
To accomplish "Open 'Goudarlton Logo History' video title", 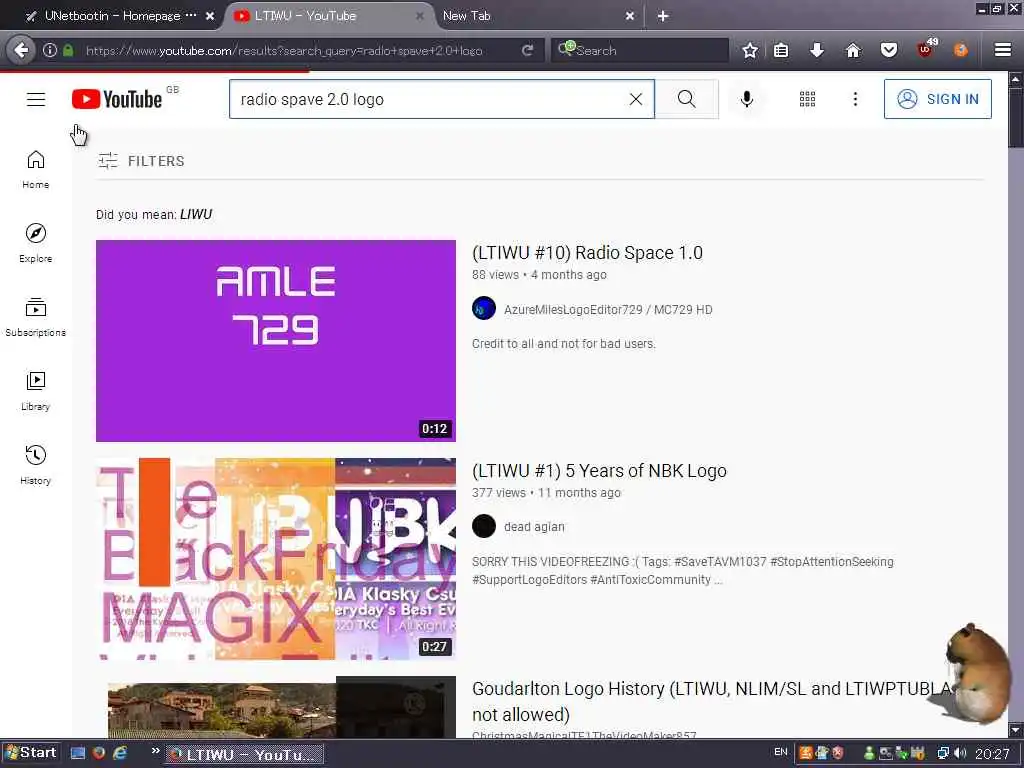I will tap(712, 701).
